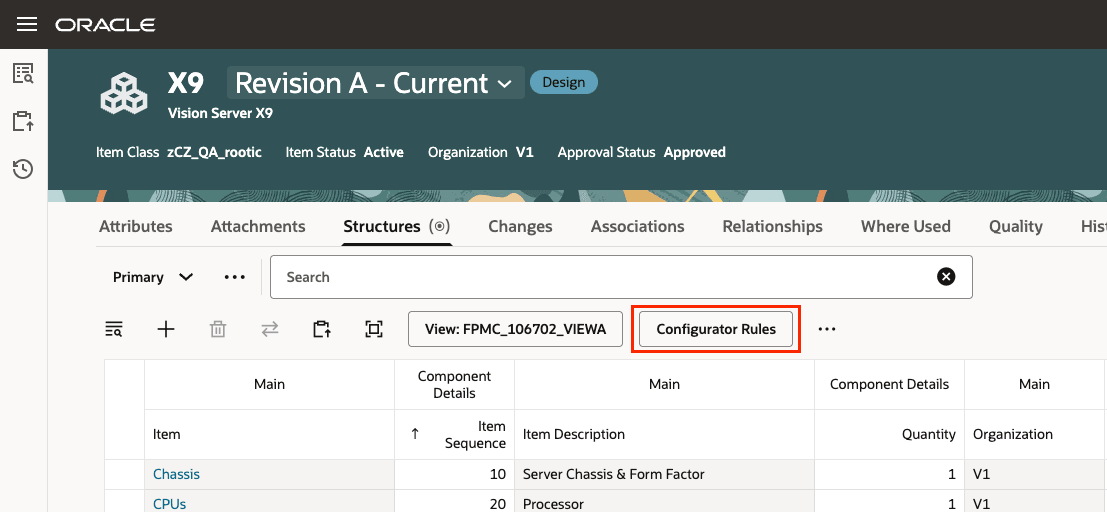Open the hamburger navigation menu
Viewport: 1107px width, 512px height.
point(27,25)
